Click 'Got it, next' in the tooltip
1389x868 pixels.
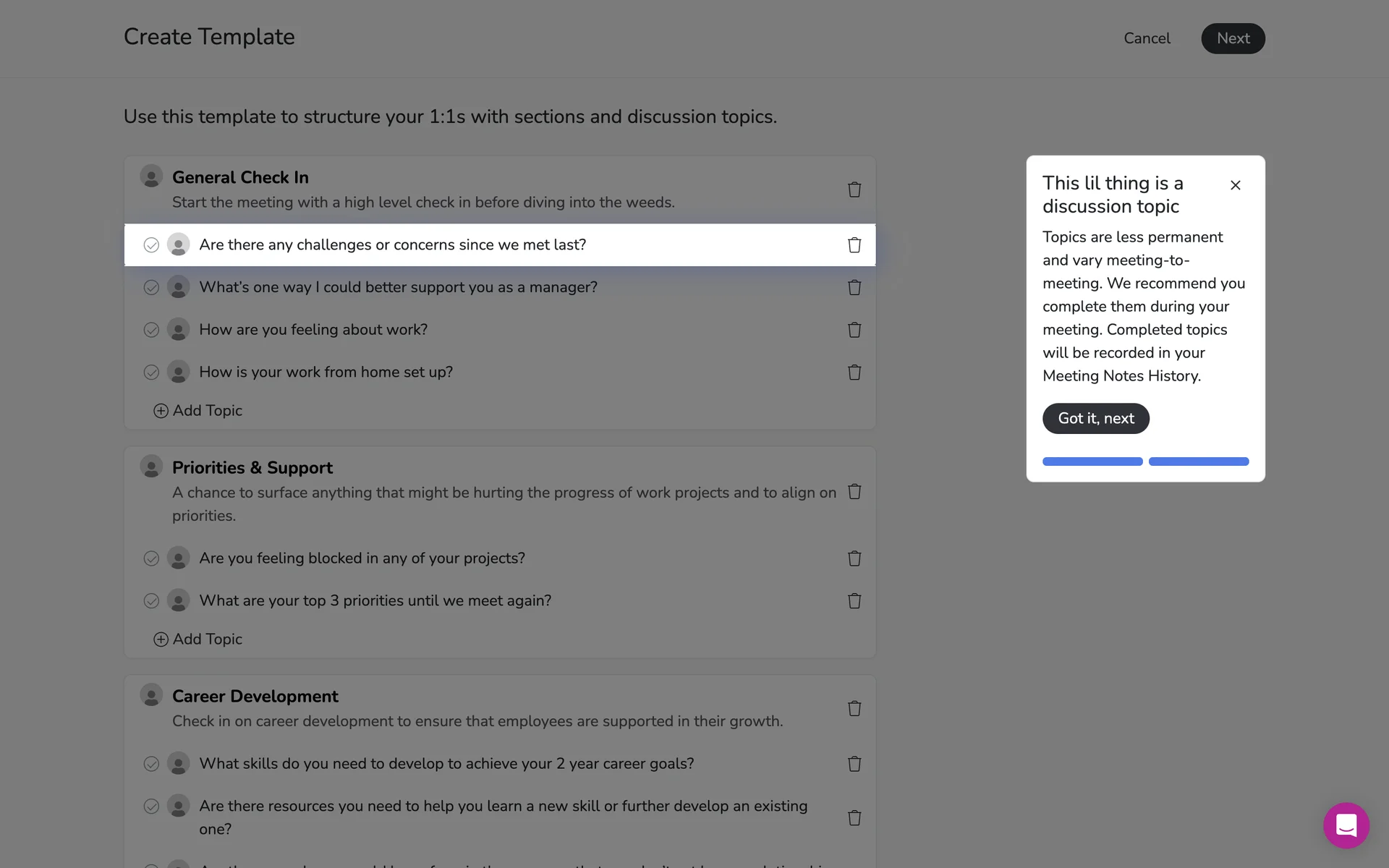[1095, 419]
